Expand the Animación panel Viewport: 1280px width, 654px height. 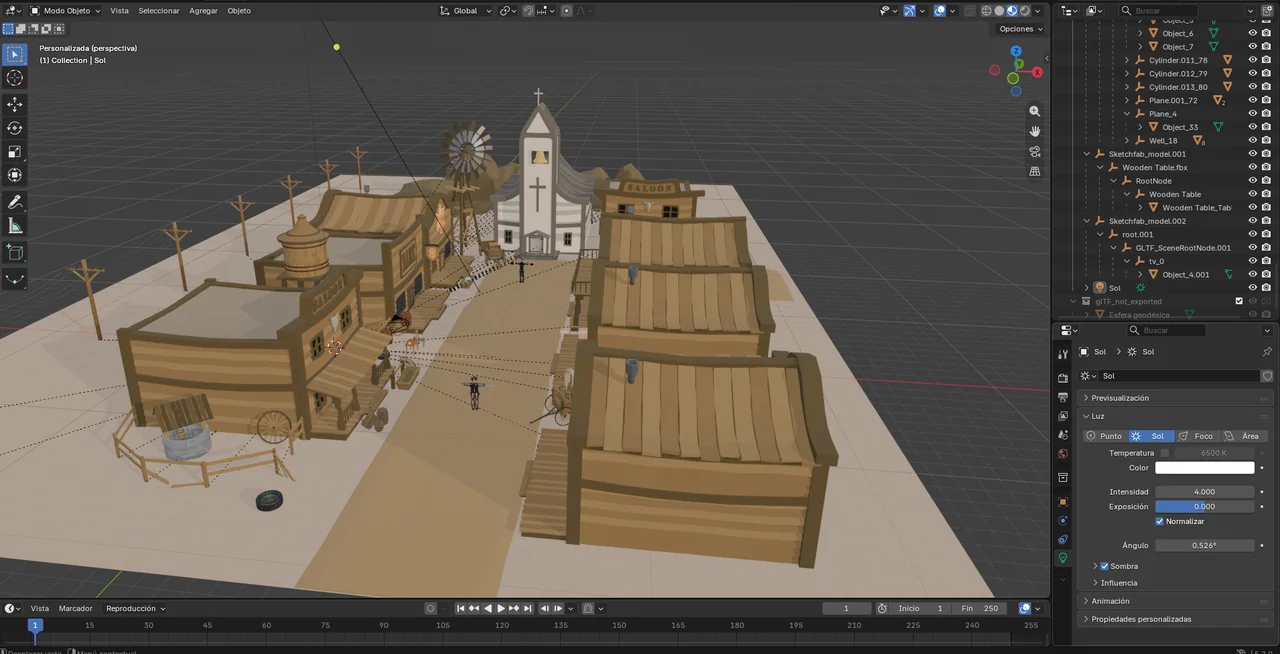click(1176, 601)
